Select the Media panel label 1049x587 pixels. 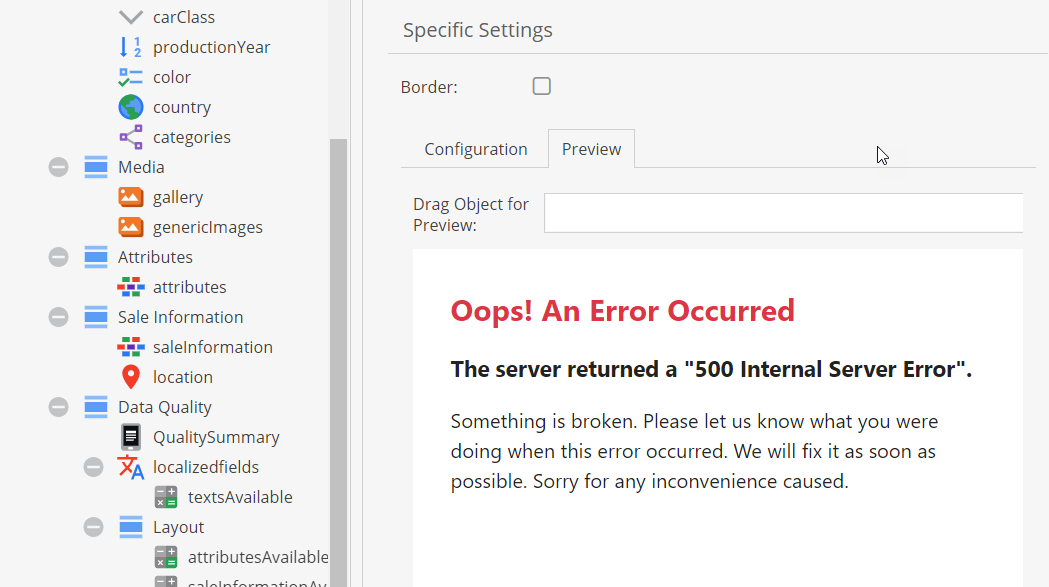tap(141, 167)
